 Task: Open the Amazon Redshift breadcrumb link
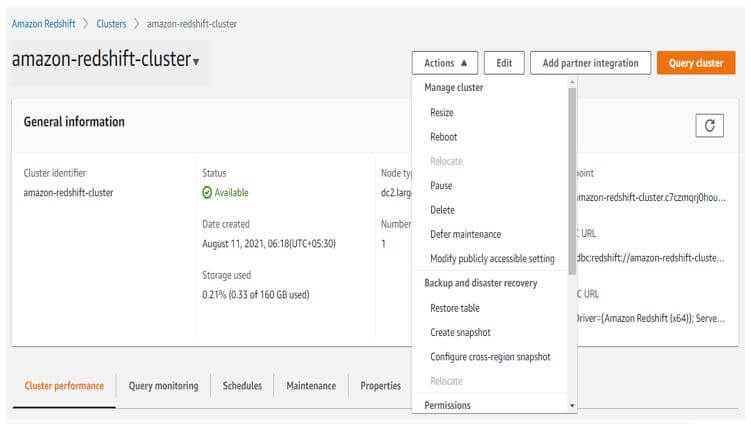42,23
